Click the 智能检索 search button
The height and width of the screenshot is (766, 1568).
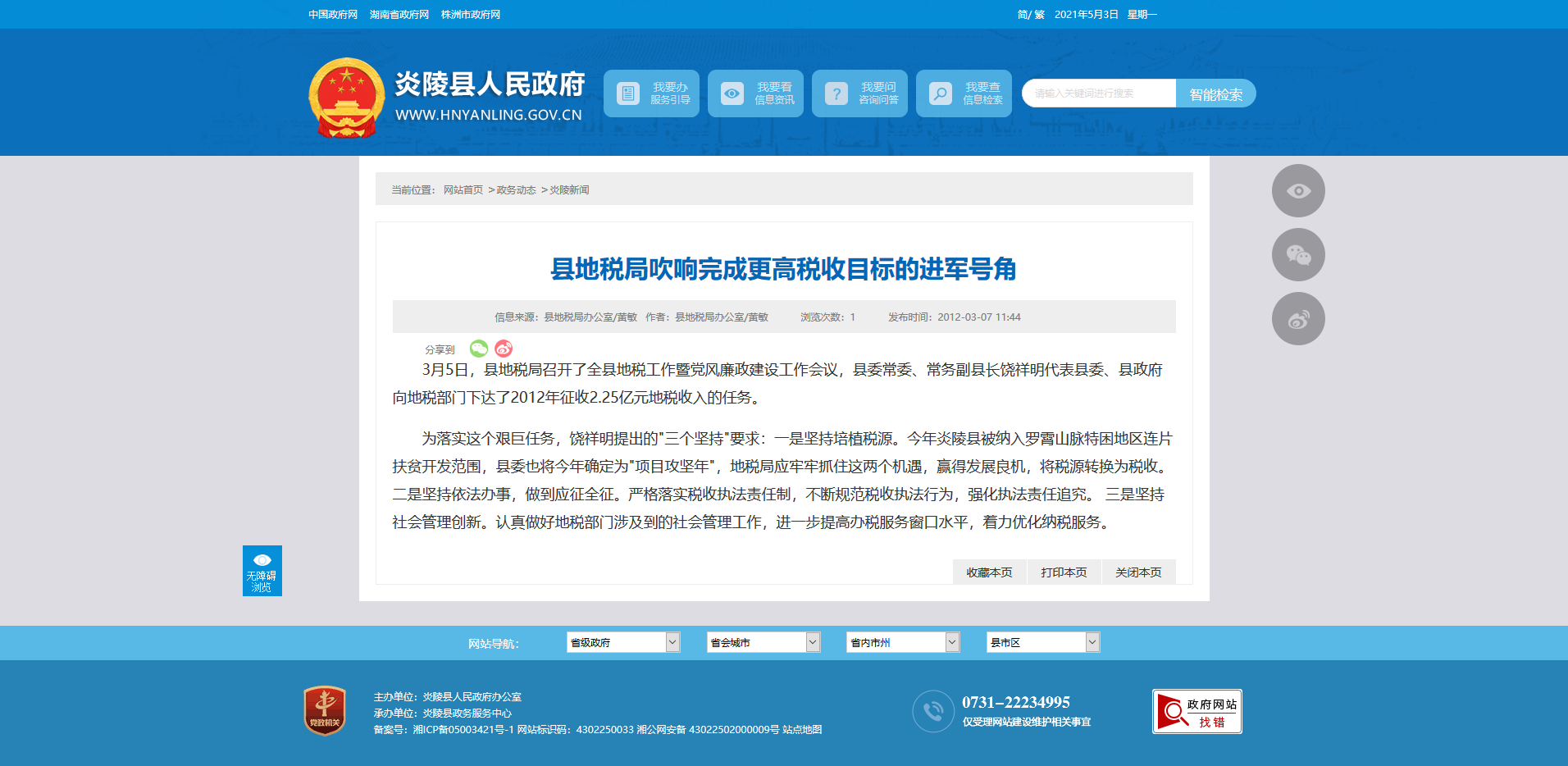[x=1215, y=93]
